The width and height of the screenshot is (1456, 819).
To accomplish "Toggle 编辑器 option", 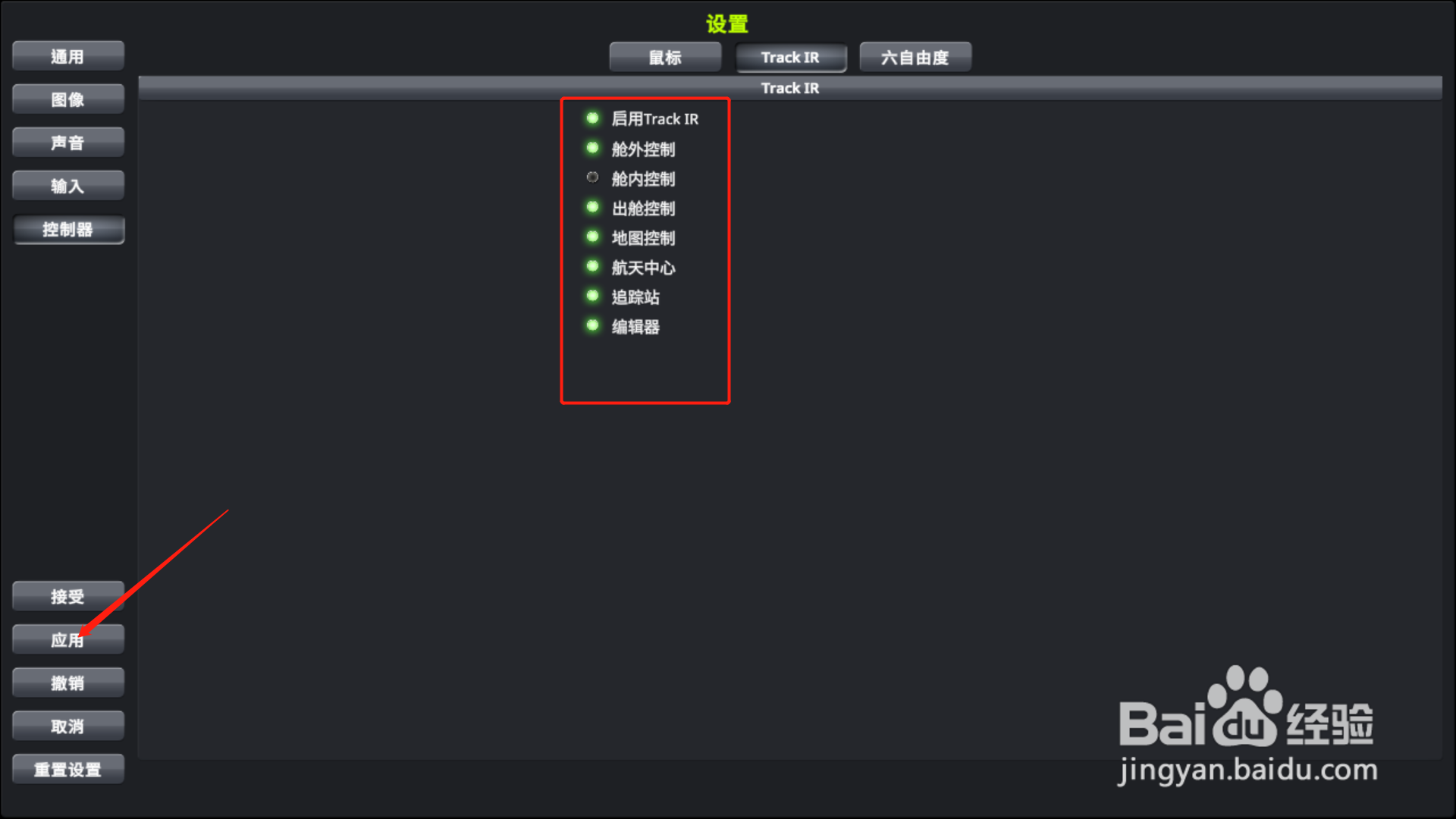I will [592, 325].
